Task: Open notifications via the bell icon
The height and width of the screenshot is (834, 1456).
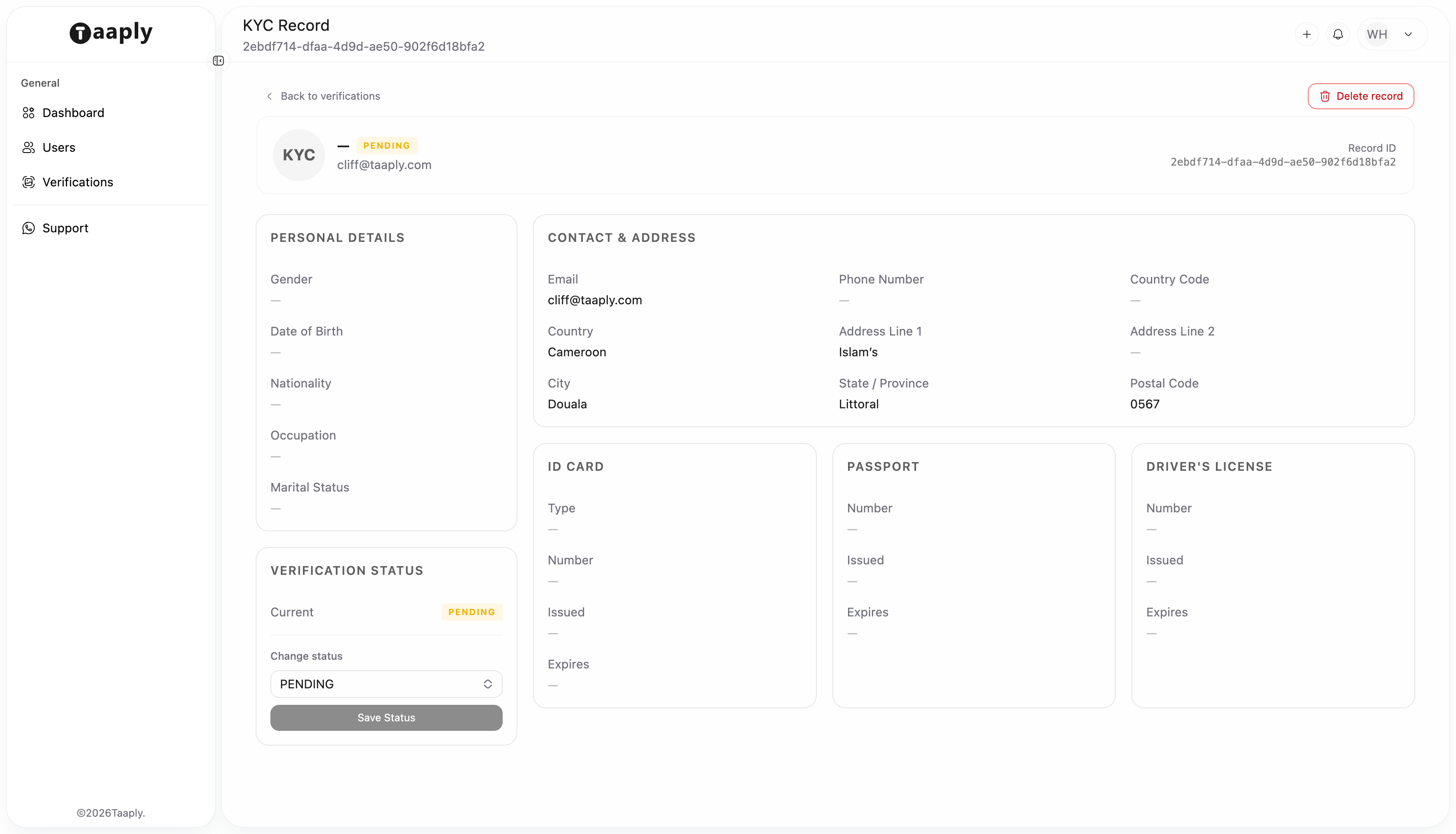Action: click(x=1338, y=34)
